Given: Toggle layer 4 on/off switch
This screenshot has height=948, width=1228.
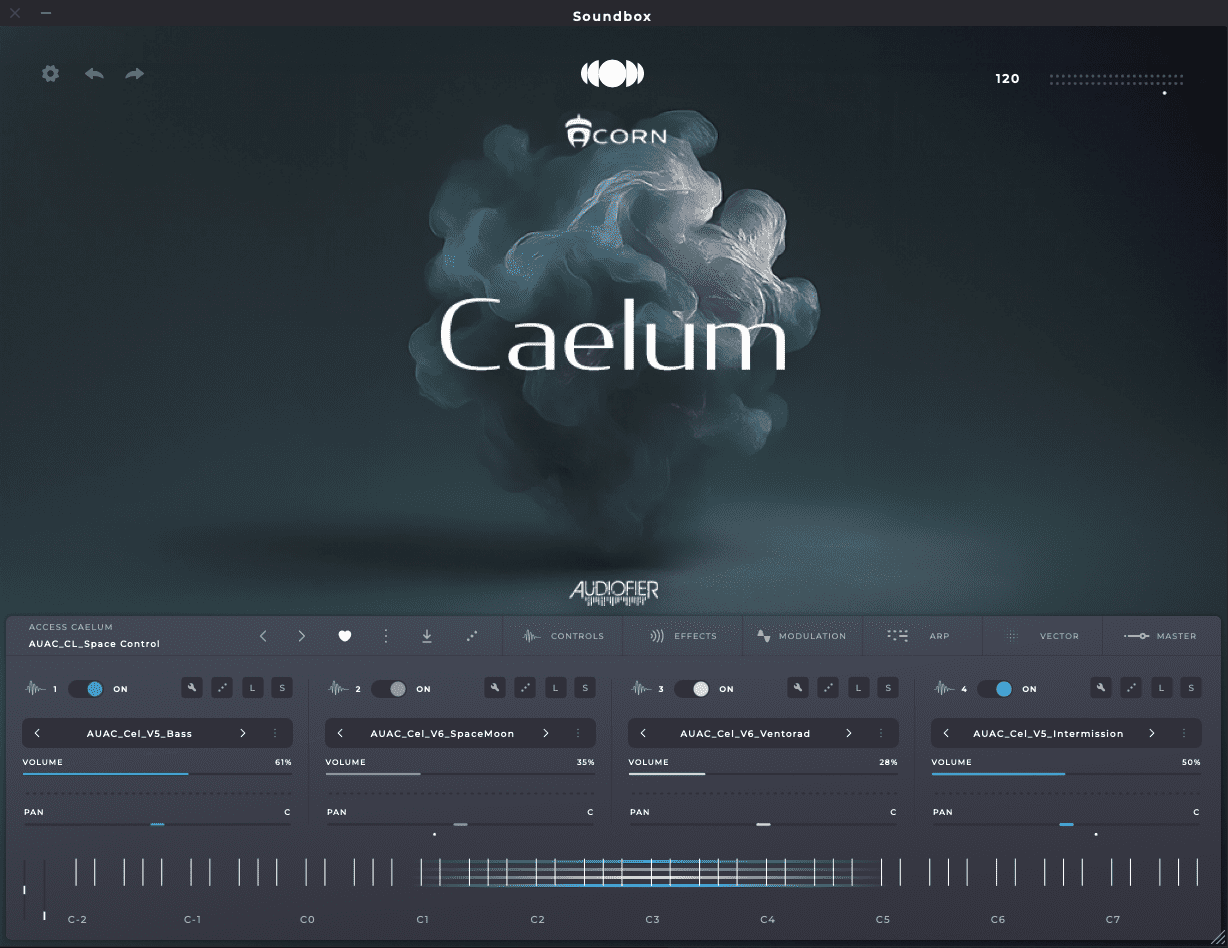Looking at the screenshot, I should [996, 689].
